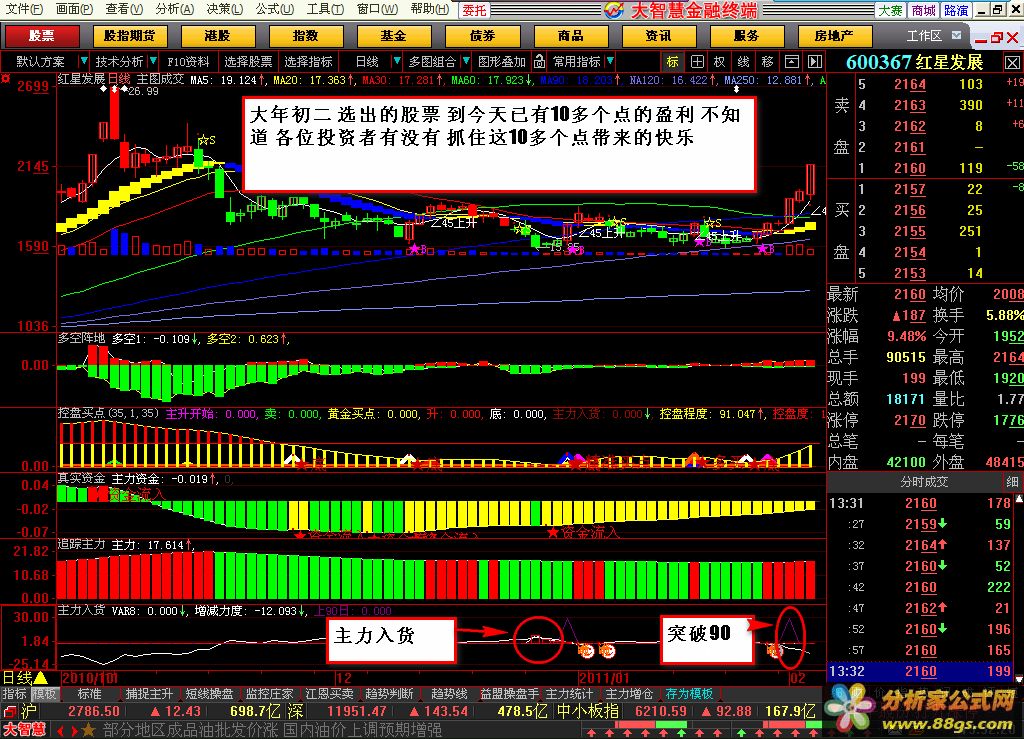The width and height of the screenshot is (1024, 739).
Task: Click the 细 detail button beside 分时成交
Action: pos(1012,482)
